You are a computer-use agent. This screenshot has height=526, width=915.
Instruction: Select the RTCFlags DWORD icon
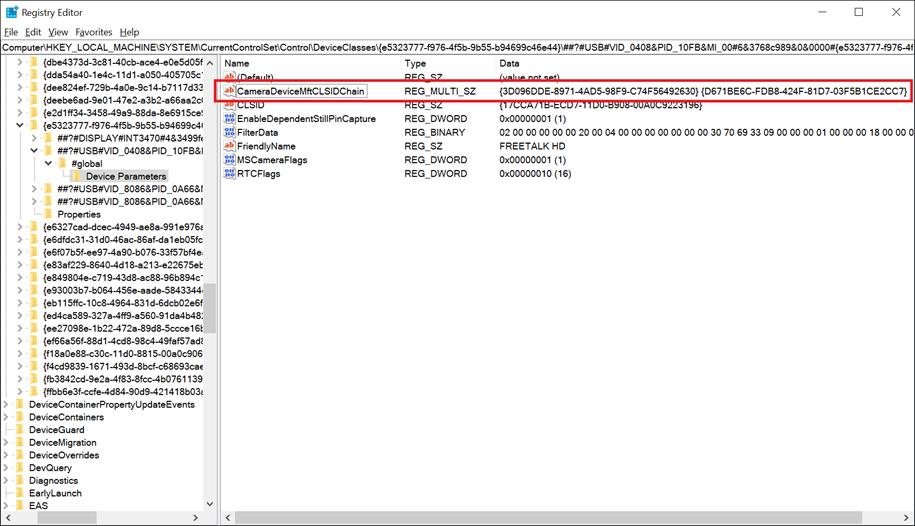point(229,173)
